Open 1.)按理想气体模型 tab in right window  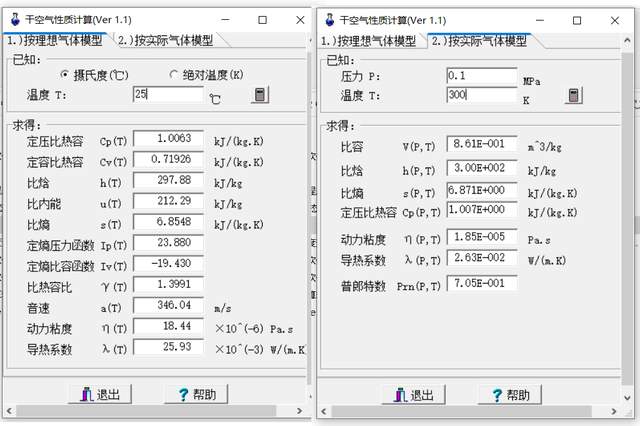pyautogui.click(x=368, y=41)
